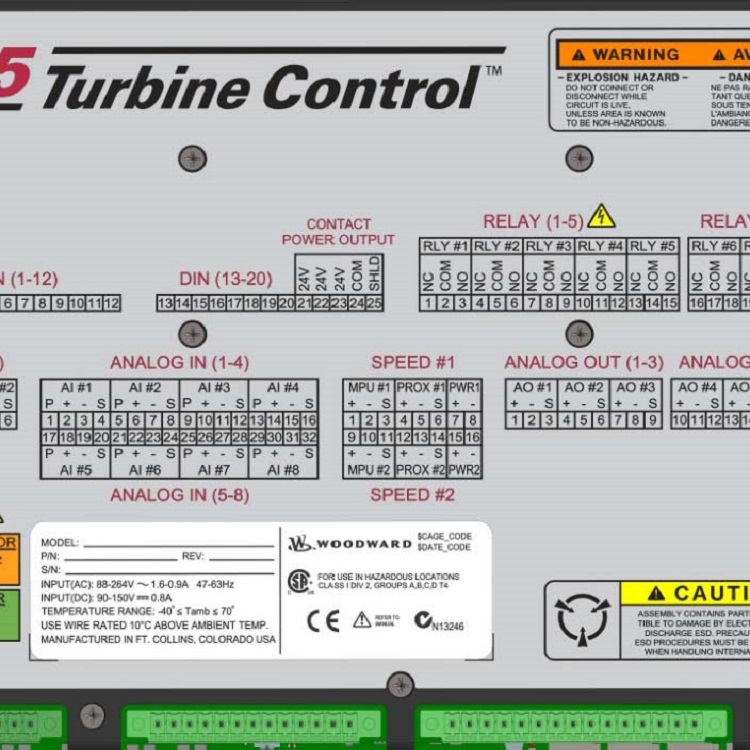
Task: Click the RELAY (1-5) heading
Action: [x=533, y=221]
